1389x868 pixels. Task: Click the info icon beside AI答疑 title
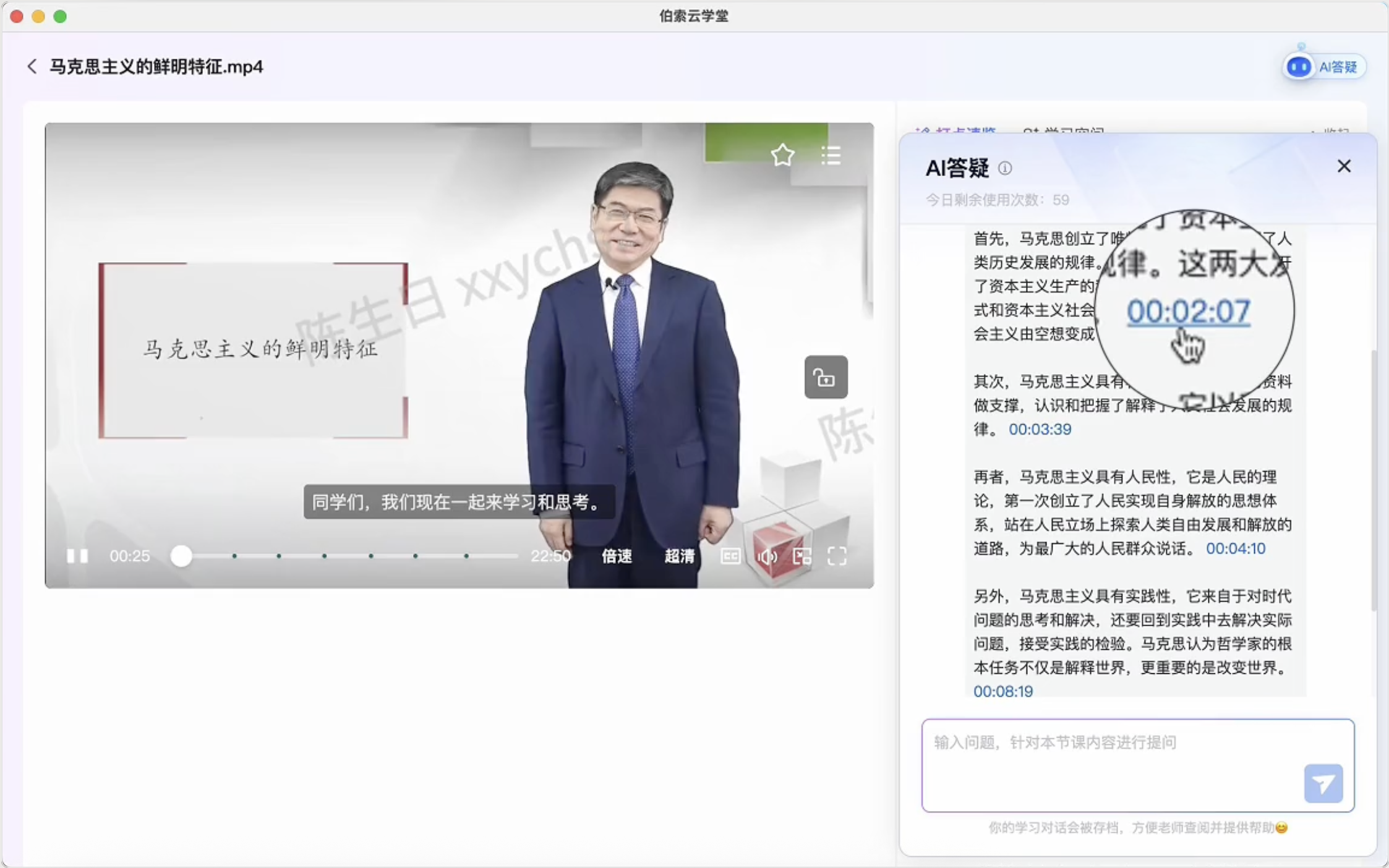pos(1005,168)
